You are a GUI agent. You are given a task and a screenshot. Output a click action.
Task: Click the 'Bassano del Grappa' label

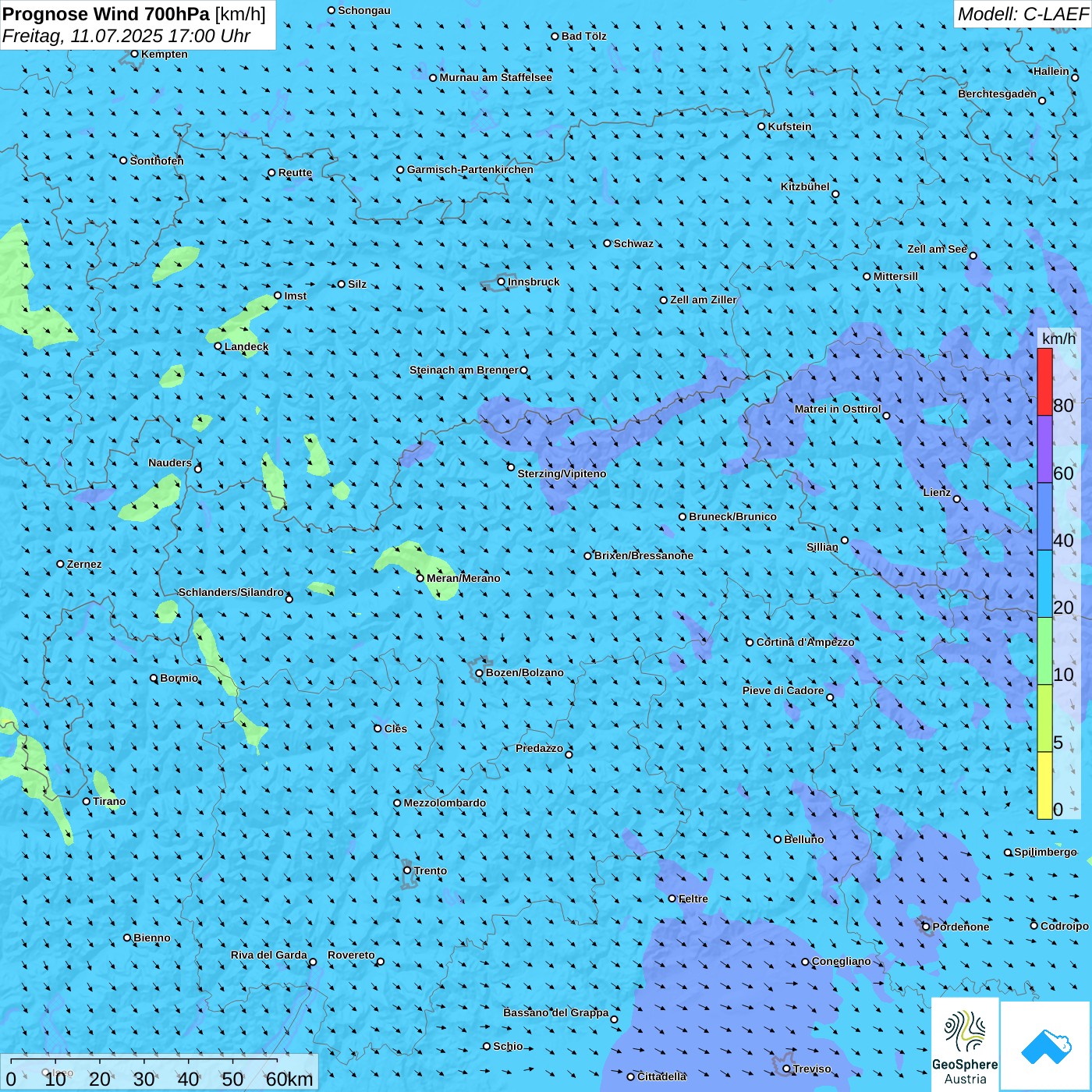point(556,1012)
